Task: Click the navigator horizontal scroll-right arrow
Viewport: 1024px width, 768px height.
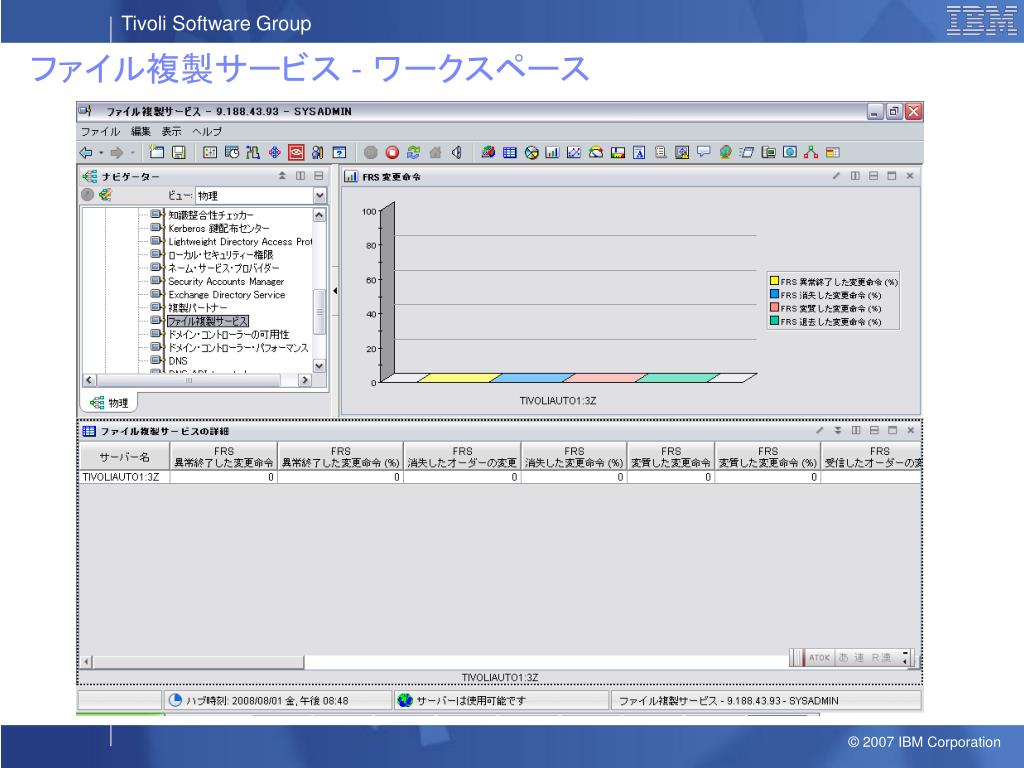Action: [304, 380]
